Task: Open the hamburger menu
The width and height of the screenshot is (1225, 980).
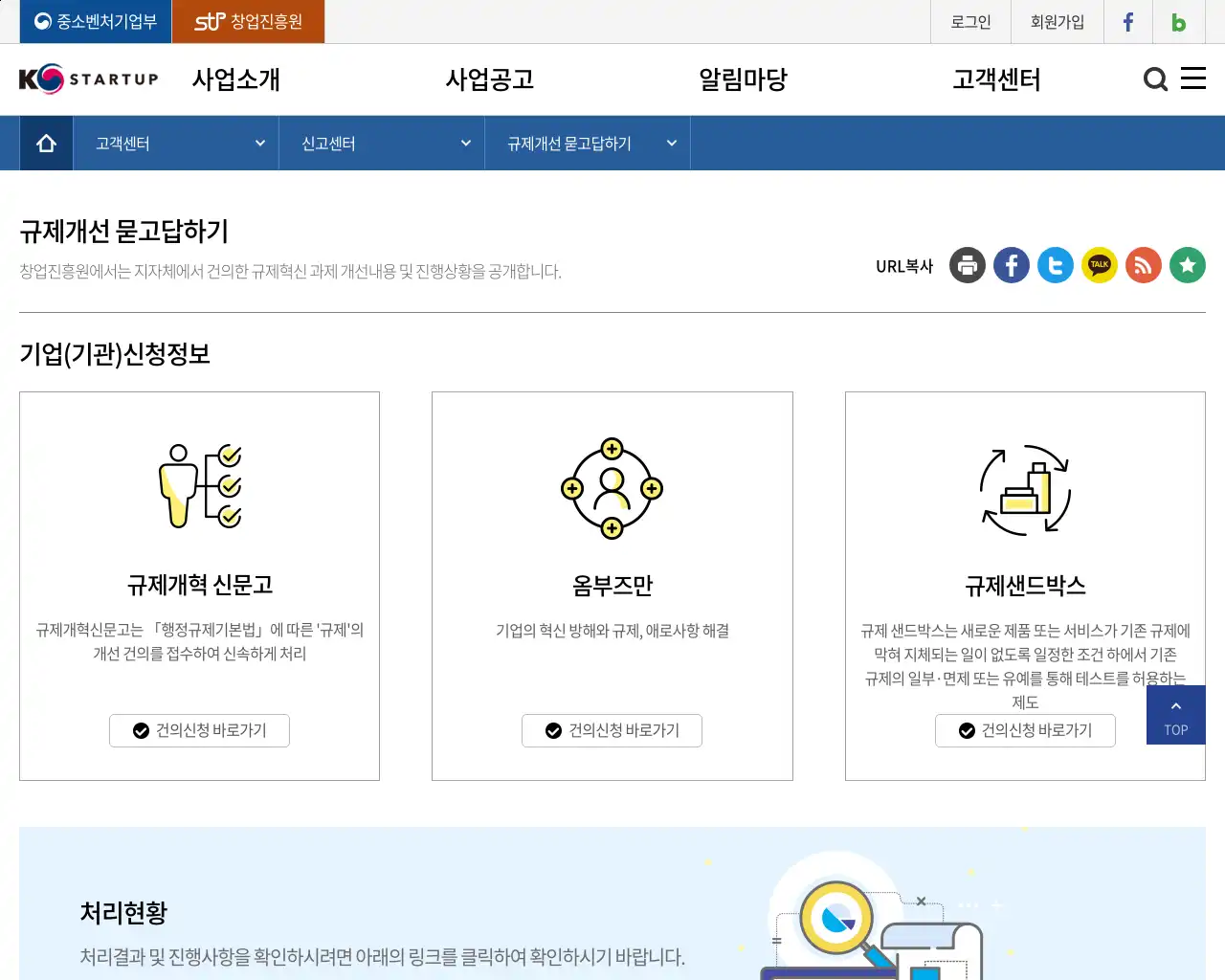Action: (x=1193, y=79)
